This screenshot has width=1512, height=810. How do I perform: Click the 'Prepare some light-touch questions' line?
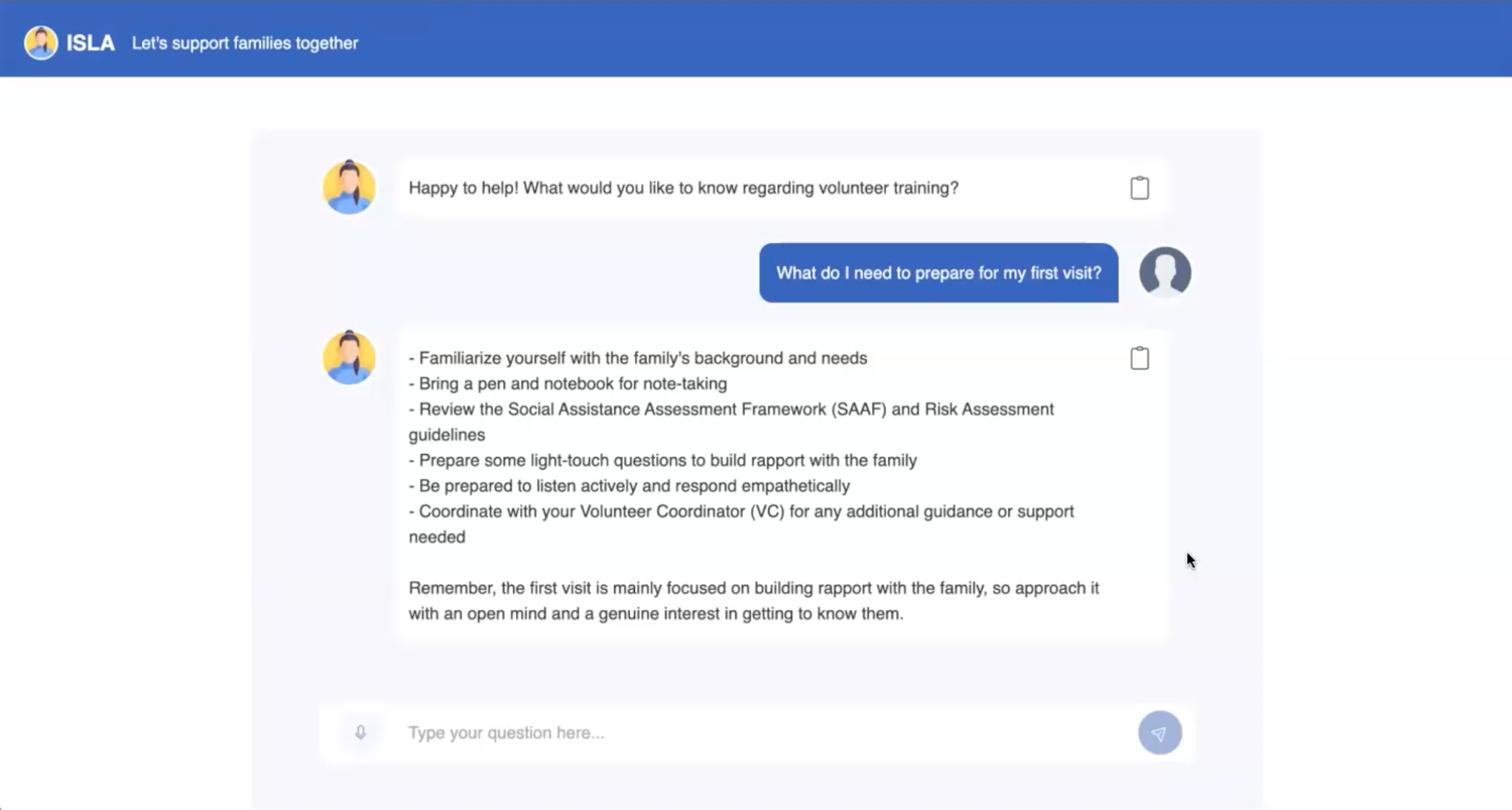(x=663, y=460)
